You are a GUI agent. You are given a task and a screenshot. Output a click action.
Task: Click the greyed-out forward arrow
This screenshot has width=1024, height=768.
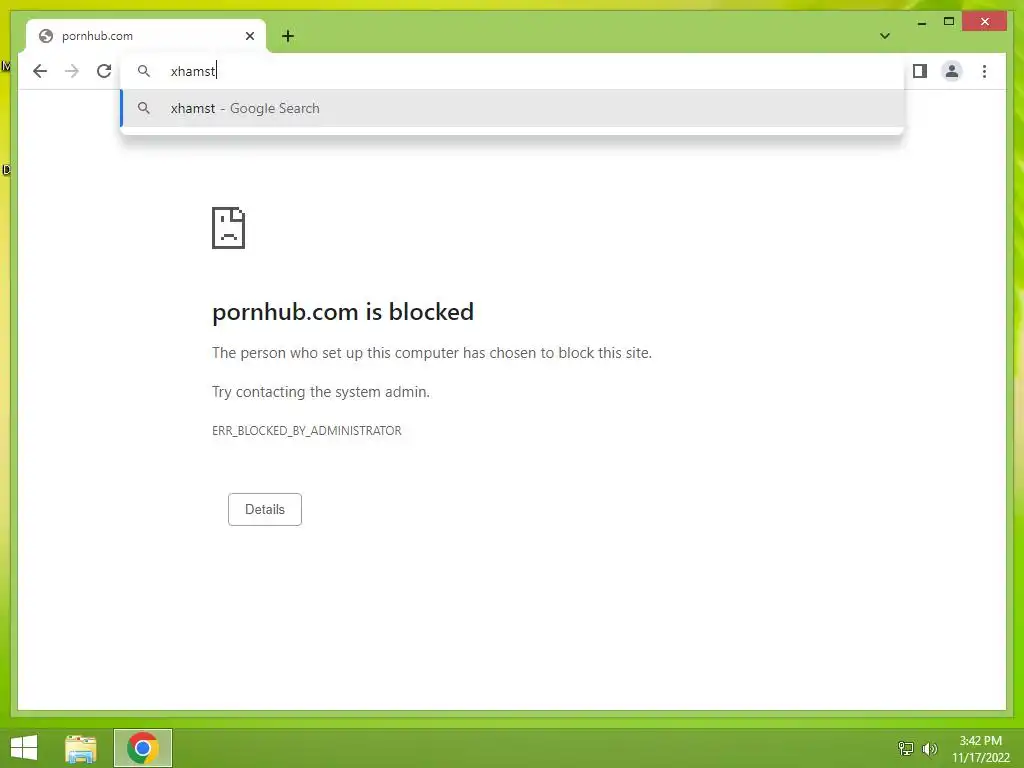(72, 71)
